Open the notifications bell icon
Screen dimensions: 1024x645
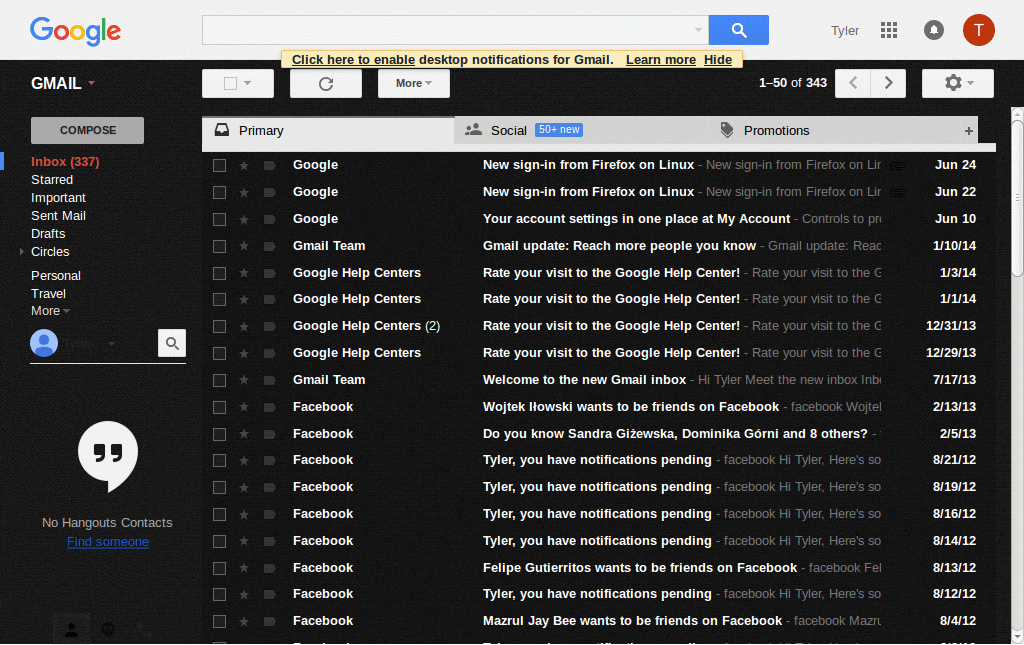pos(934,30)
